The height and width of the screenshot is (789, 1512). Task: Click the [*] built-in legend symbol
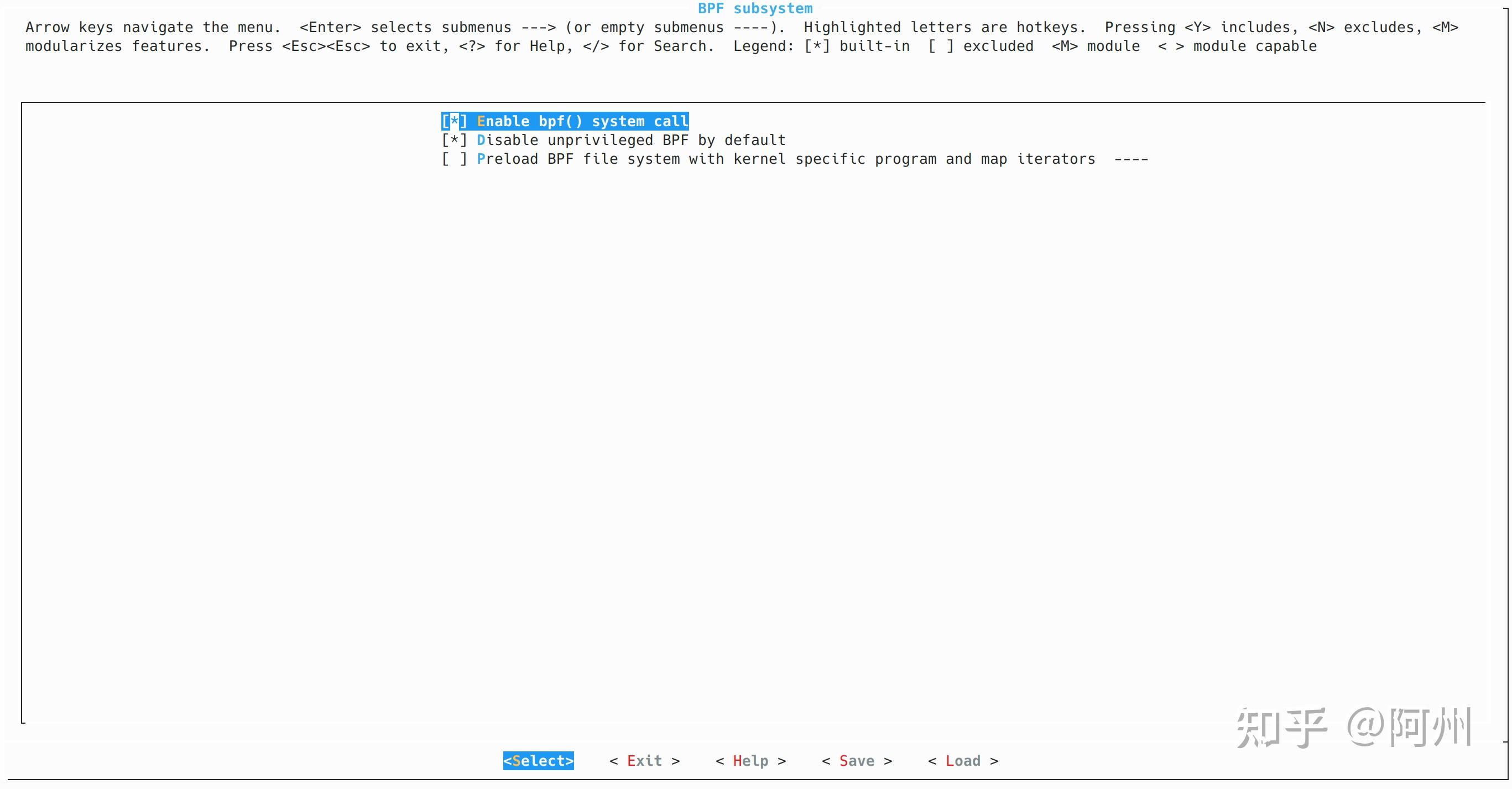[x=816, y=46]
